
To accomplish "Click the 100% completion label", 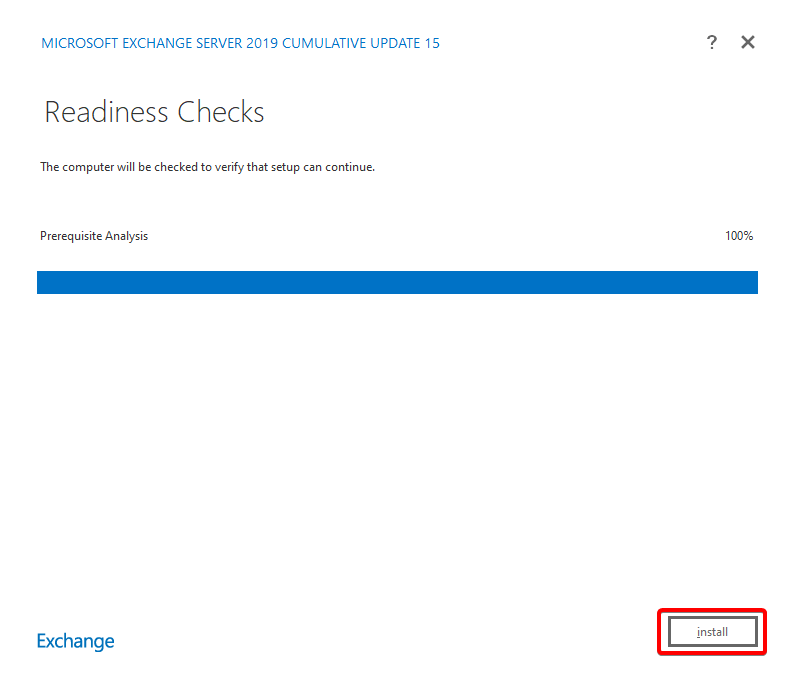I will click(739, 236).
